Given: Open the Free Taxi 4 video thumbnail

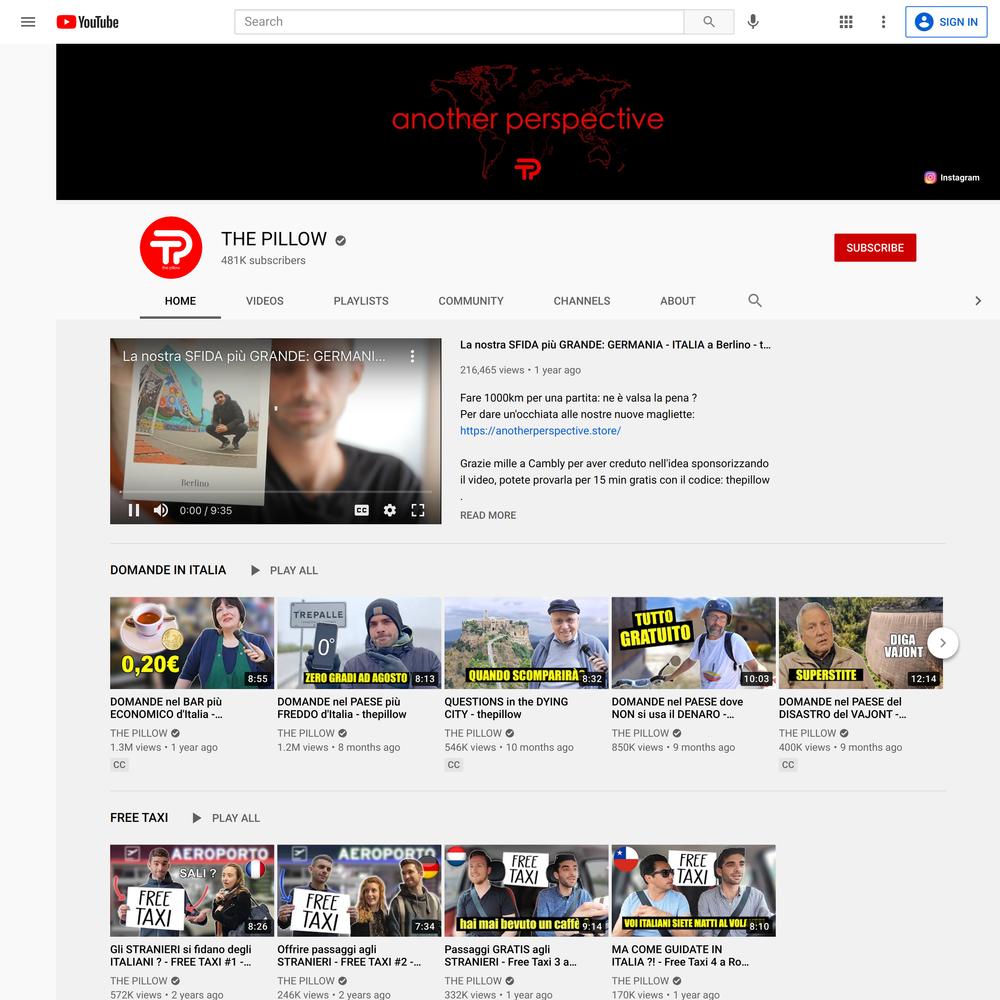Looking at the screenshot, I should [x=693, y=890].
